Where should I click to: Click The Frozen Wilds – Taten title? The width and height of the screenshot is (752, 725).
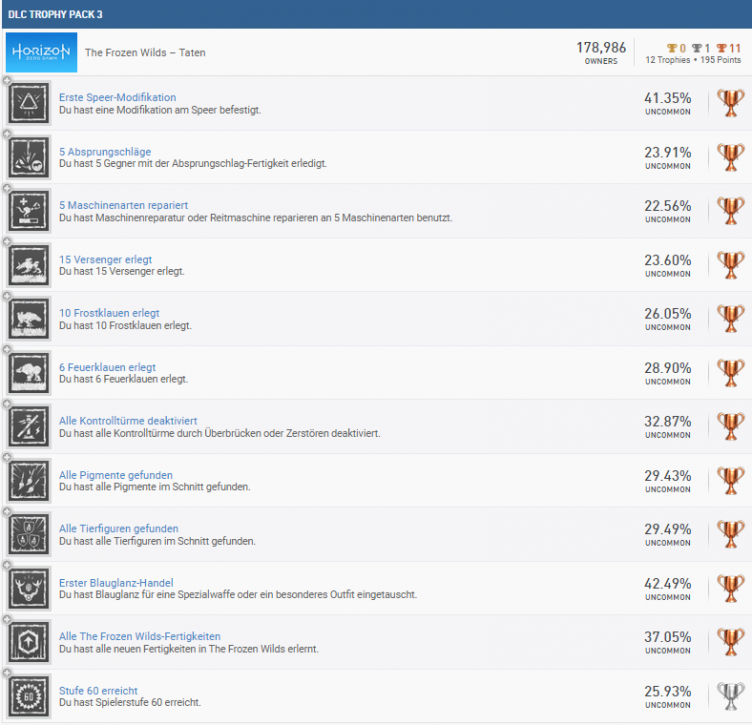coord(146,53)
